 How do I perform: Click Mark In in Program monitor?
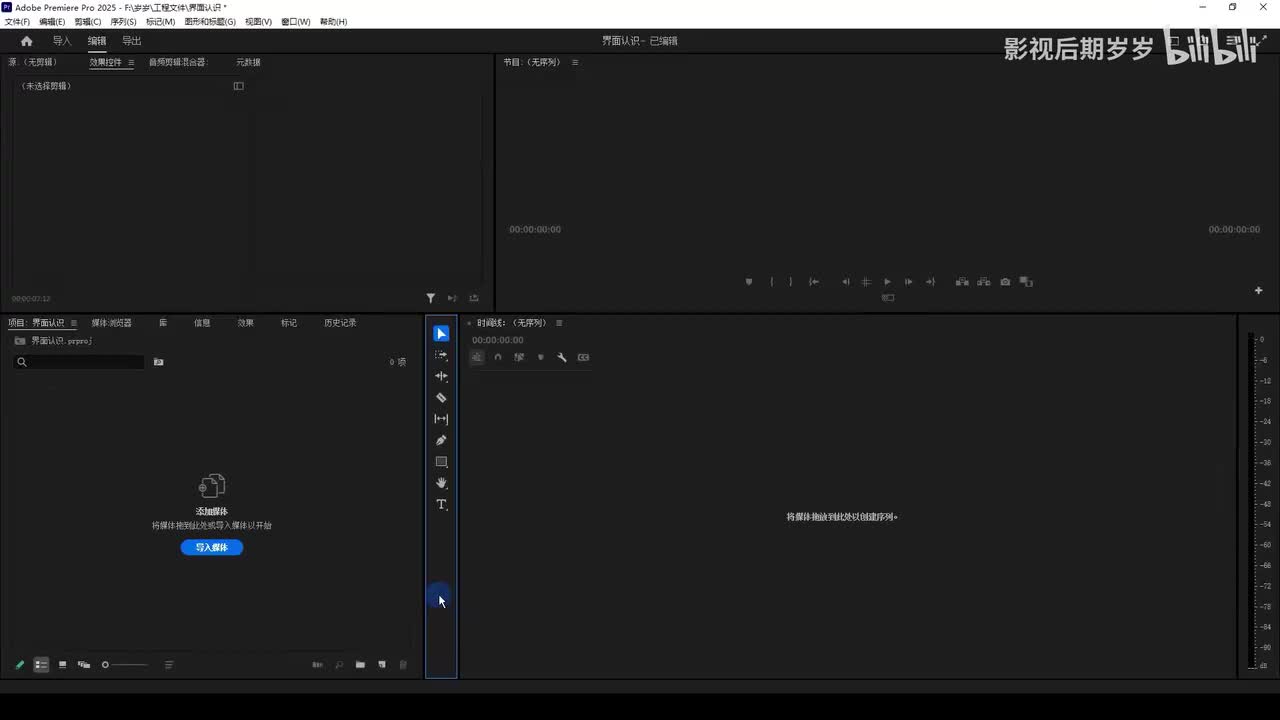click(771, 282)
